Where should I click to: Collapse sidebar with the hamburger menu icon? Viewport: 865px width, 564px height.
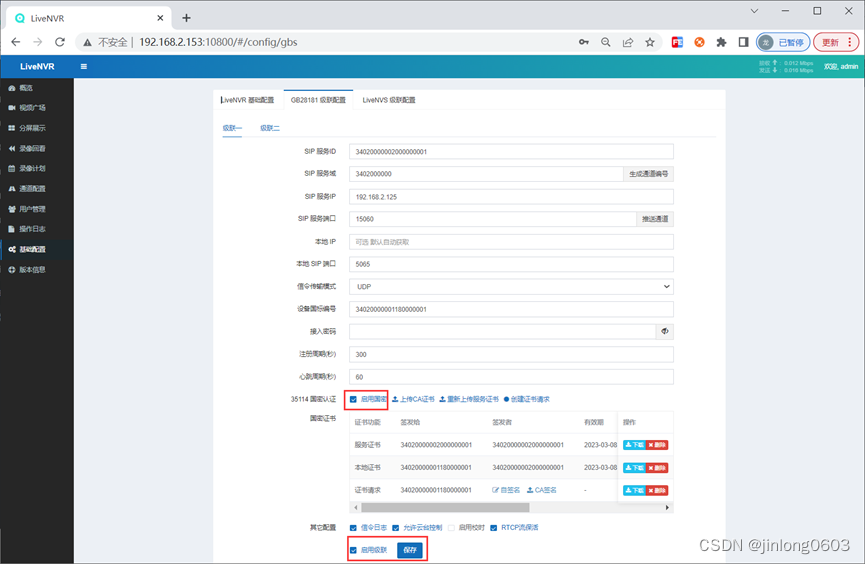(84, 67)
